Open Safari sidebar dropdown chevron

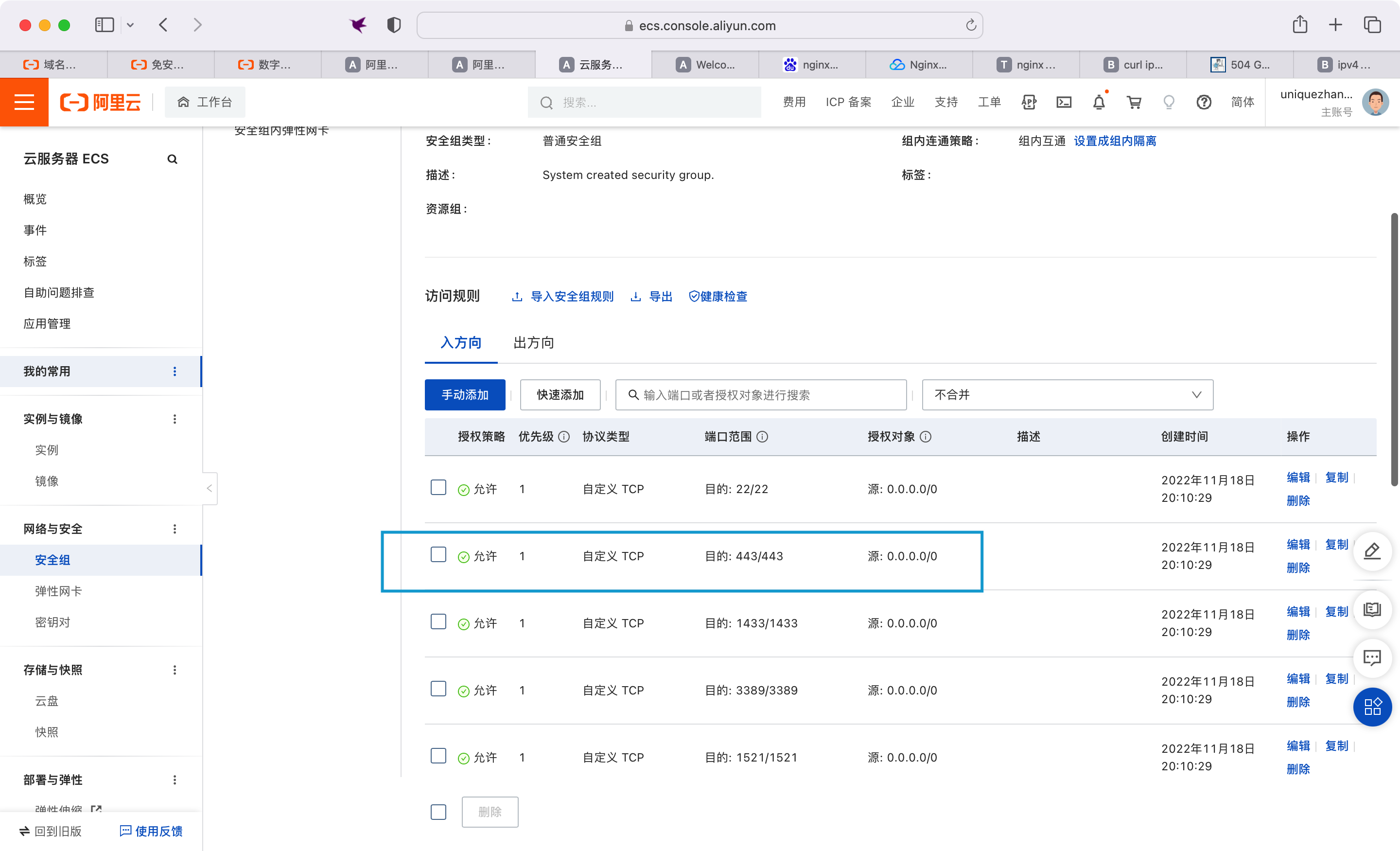click(130, 24)
